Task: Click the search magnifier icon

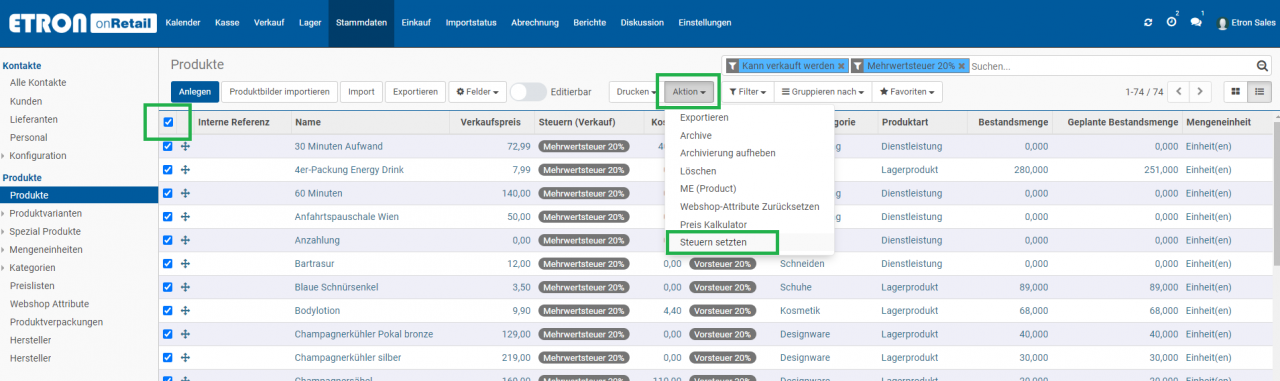Action: (1262, 66)
